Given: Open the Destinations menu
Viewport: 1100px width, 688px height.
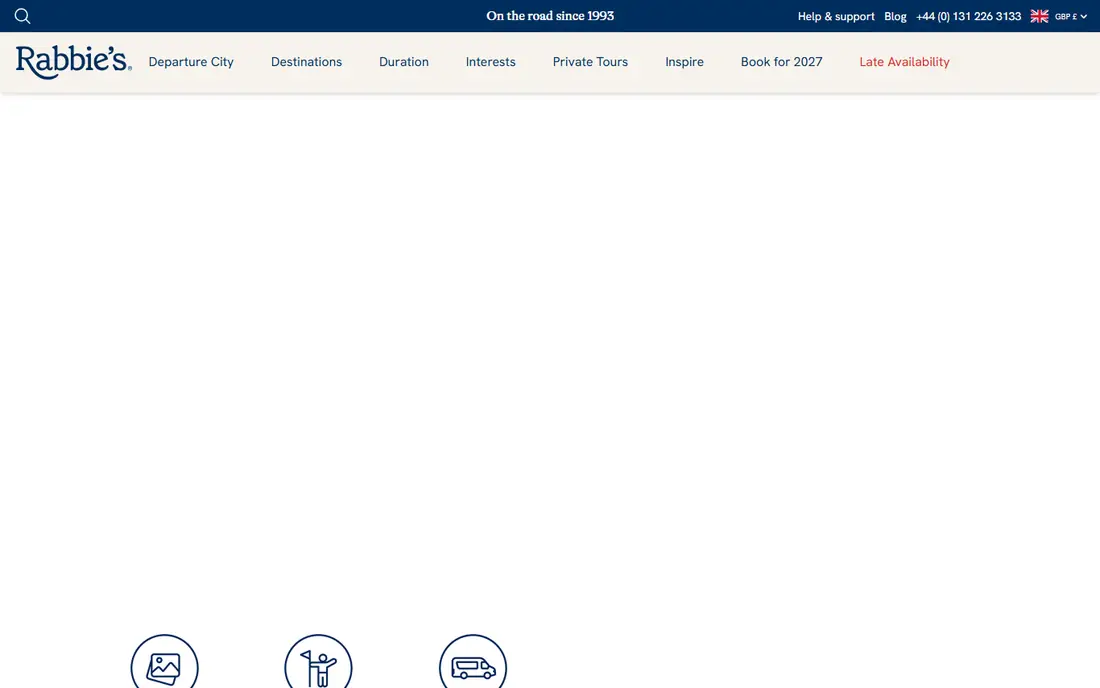Looking at the screenshot, I should 307,62.
